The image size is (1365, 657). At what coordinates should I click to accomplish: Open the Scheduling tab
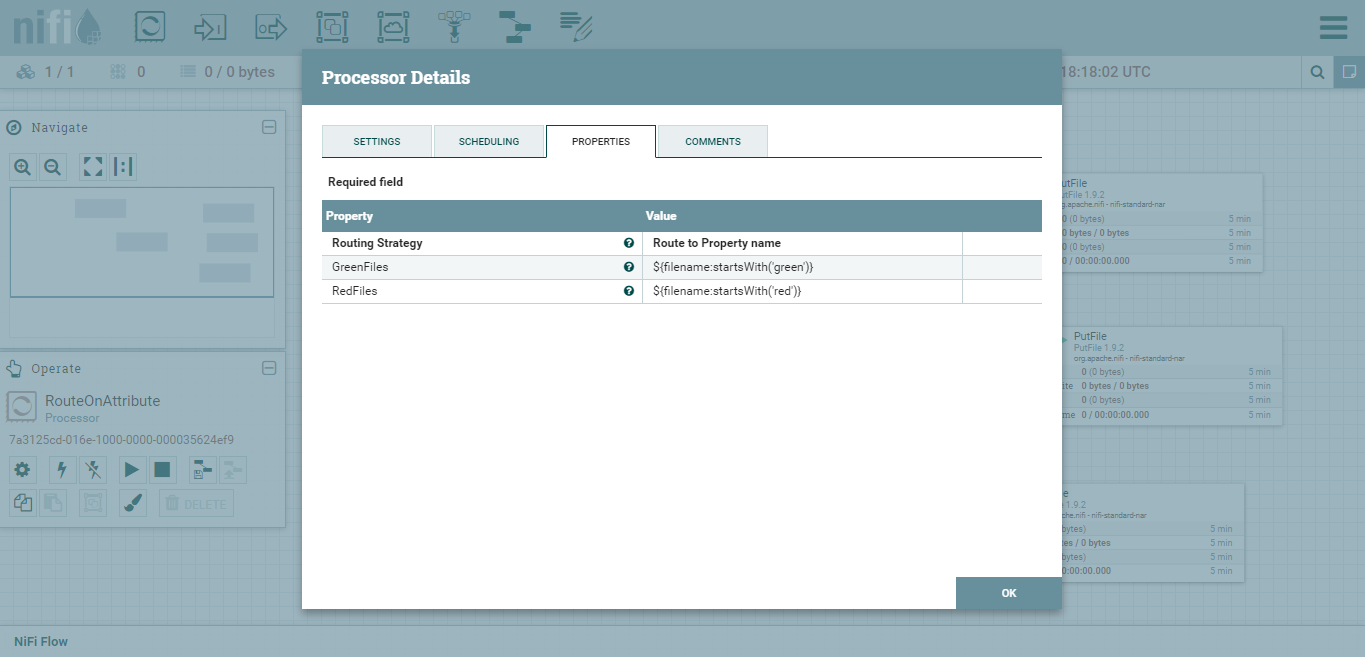click(x=489, y=141)
